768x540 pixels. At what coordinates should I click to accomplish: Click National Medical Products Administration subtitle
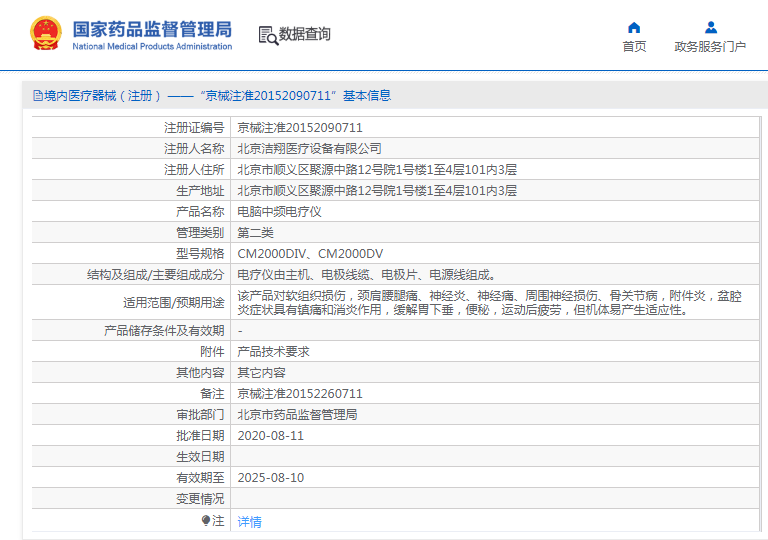pos(152,47)
